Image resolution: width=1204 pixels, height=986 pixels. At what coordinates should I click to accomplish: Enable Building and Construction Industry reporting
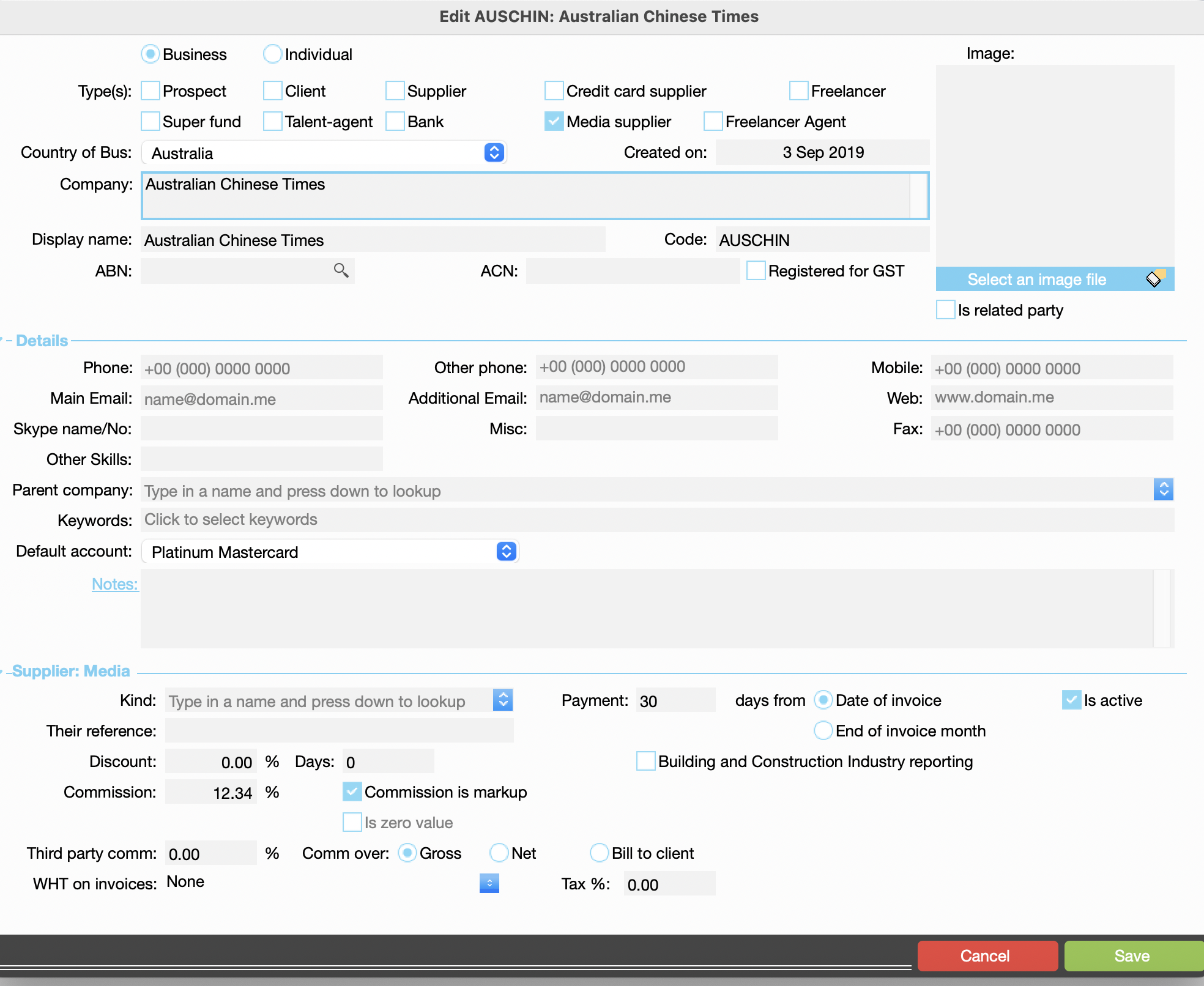tap(646, 761)
